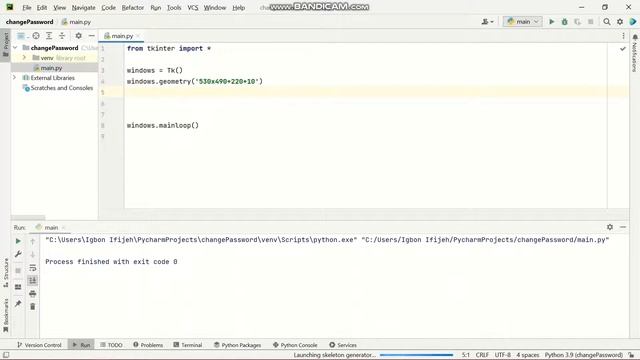Open Services tool window

[343, 345]
